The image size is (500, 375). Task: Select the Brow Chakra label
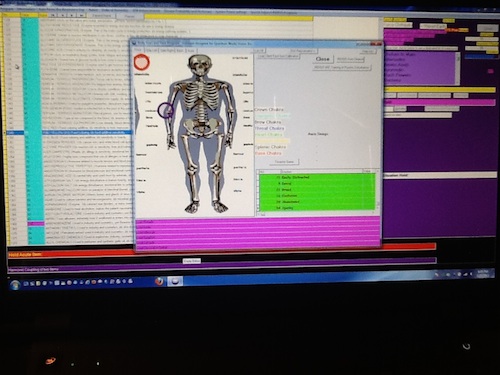coord(268,122)
